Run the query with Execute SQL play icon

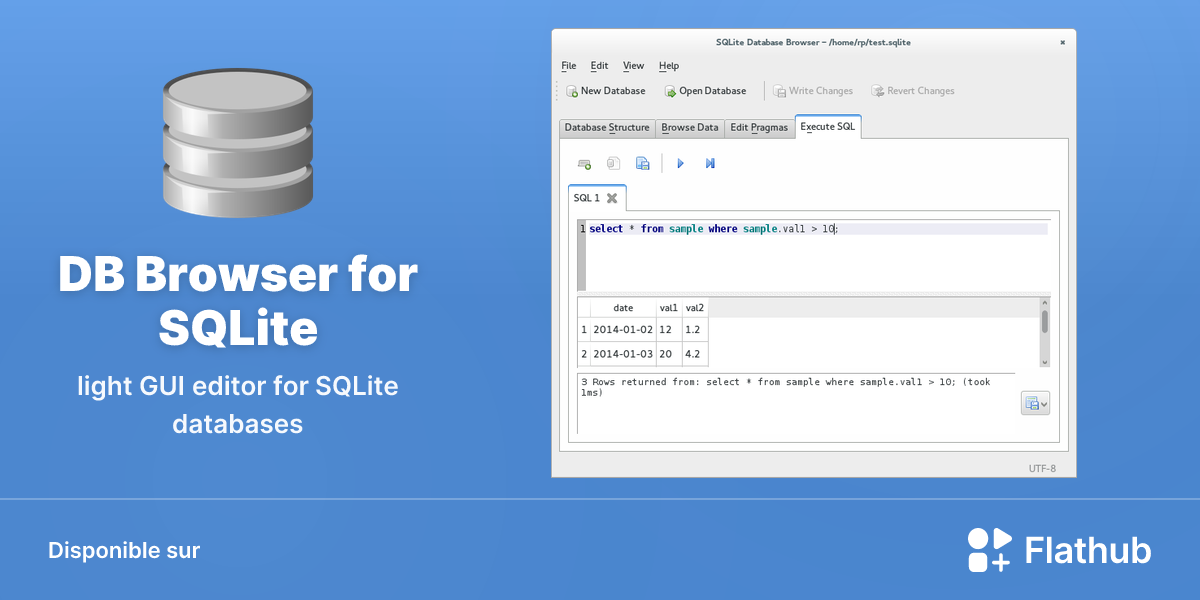click(x=680, y=163)
